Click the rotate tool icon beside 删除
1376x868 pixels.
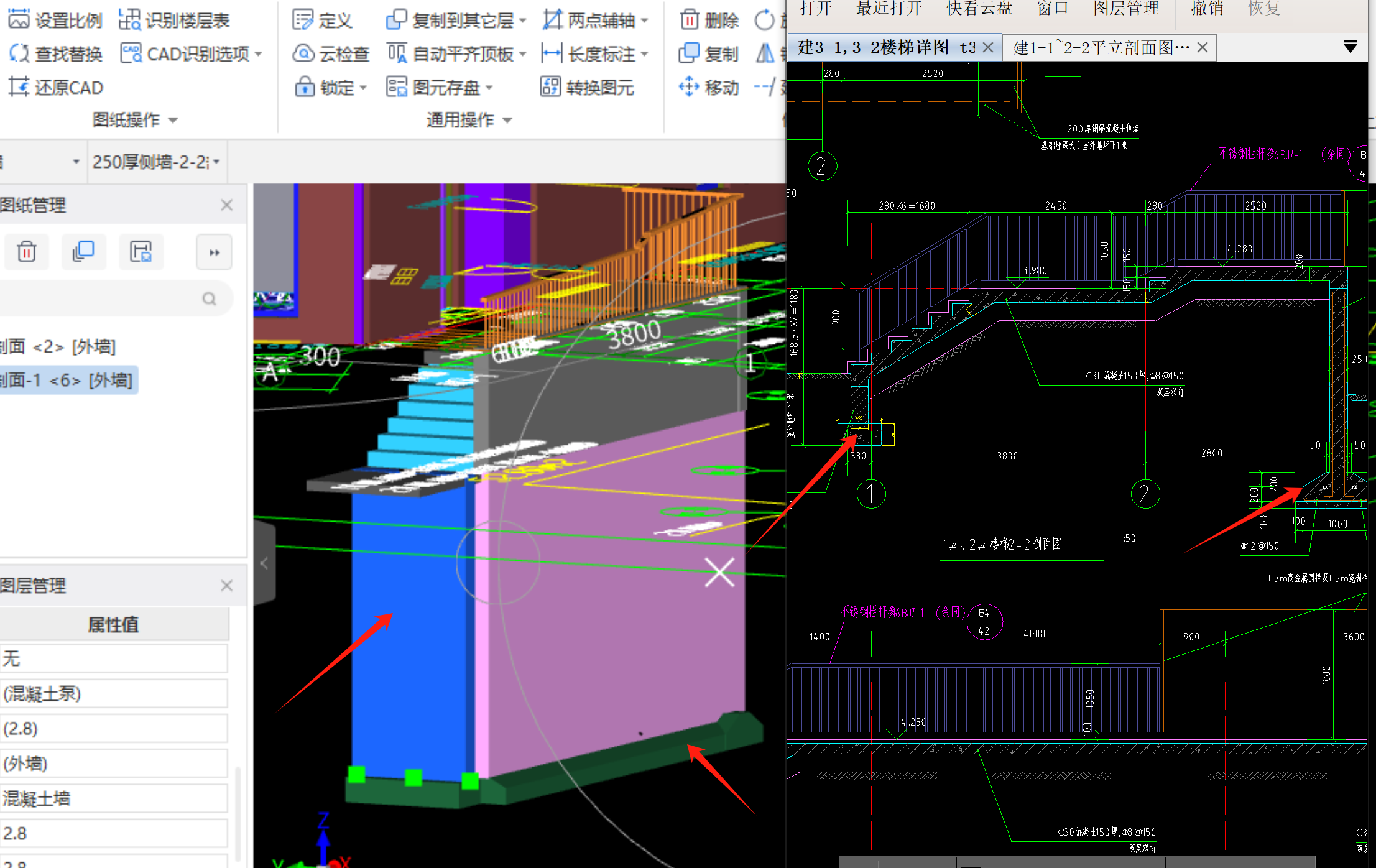tap(765, 21)
